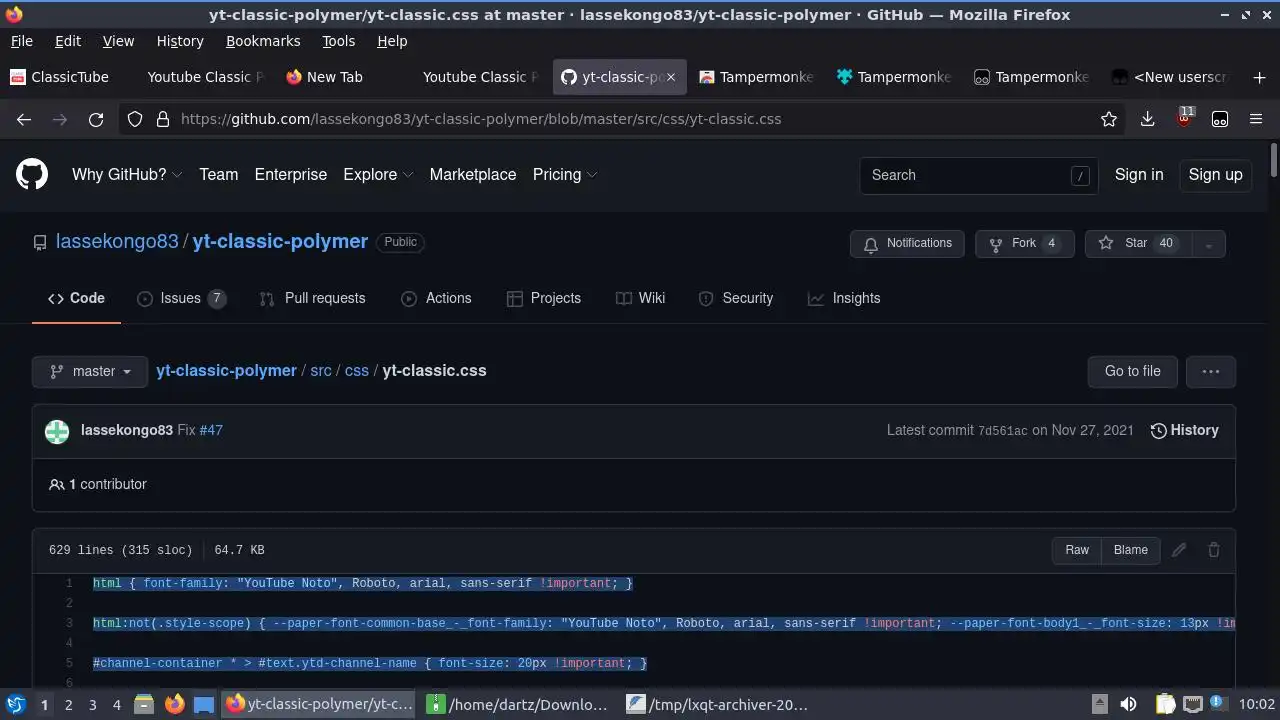Open the Actions repository tab
The width and height of the screenshot is (1280, 720).
click(436, 298)
